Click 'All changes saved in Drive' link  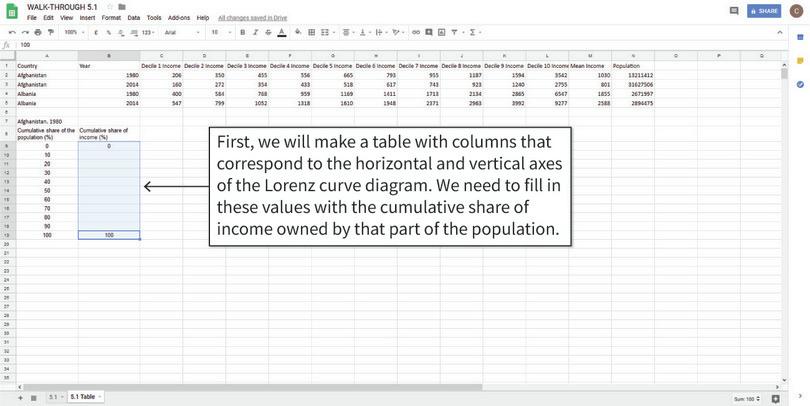[253, 18]
